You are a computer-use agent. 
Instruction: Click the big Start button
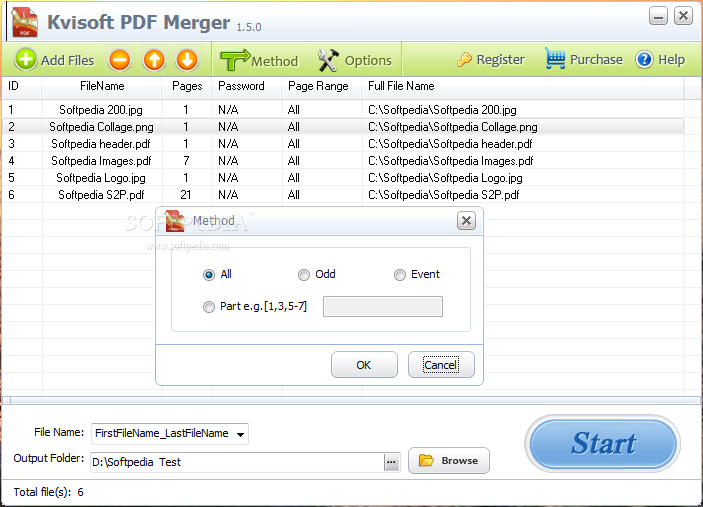click(x=603, y=444)
